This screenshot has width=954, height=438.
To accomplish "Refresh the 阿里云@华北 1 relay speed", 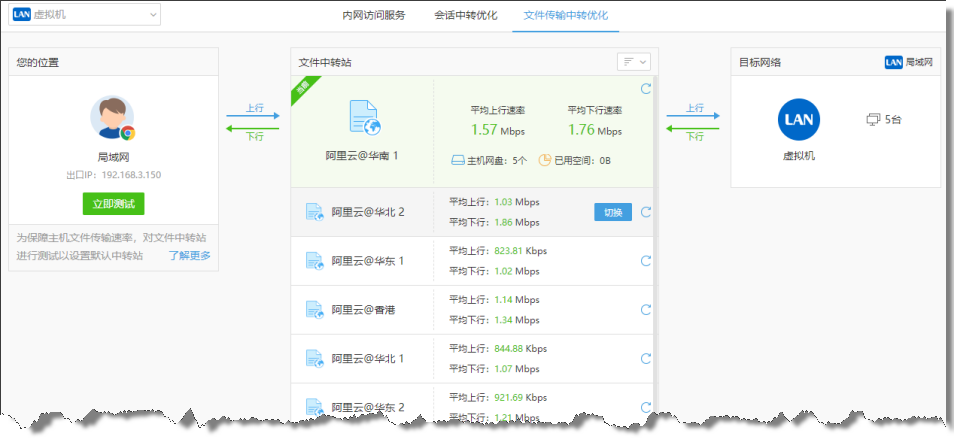I will [645, 358].
